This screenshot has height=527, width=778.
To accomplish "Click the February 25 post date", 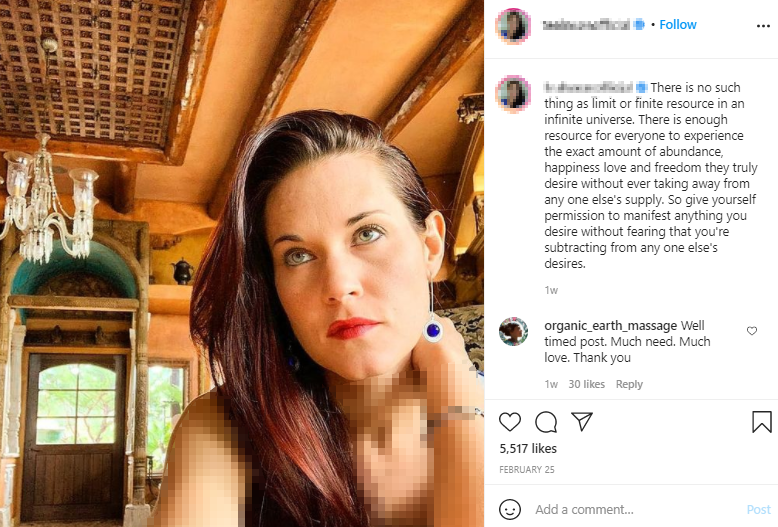I will point(525,468).
